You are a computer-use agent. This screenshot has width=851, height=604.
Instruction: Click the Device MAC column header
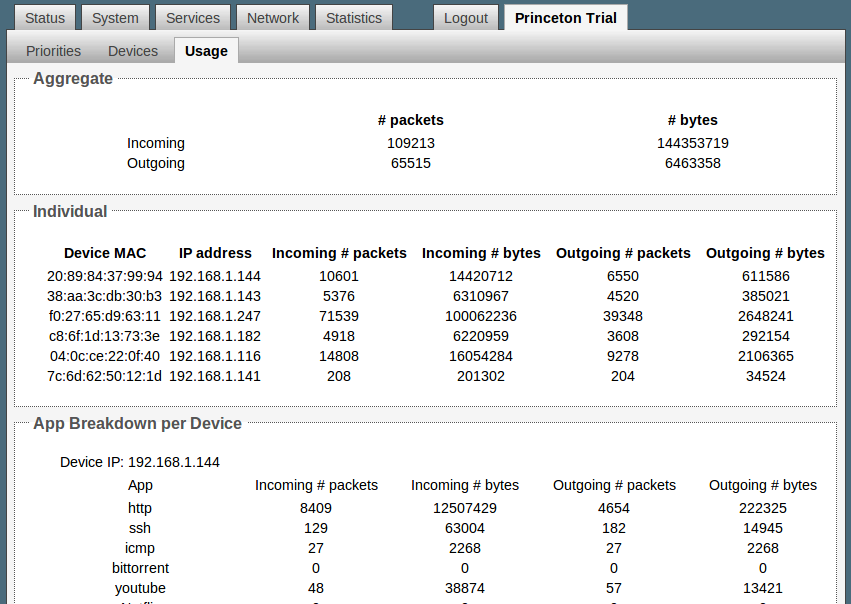click(x=105, y=253)
